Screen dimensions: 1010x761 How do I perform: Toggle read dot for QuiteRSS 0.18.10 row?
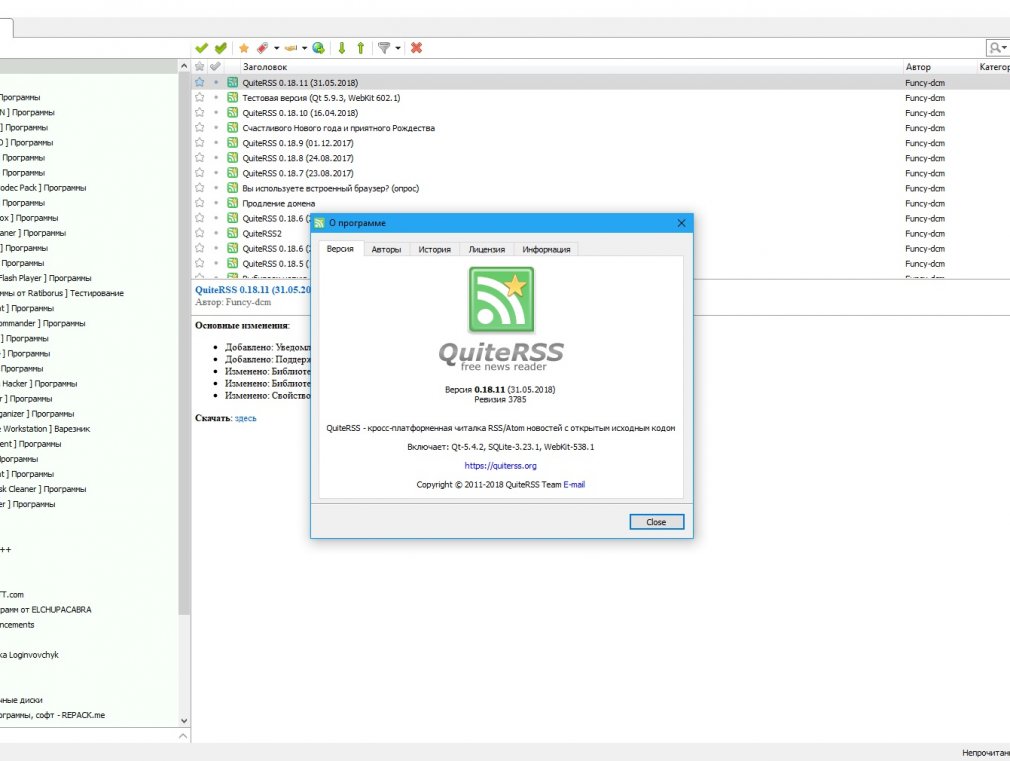click(216, 113)
